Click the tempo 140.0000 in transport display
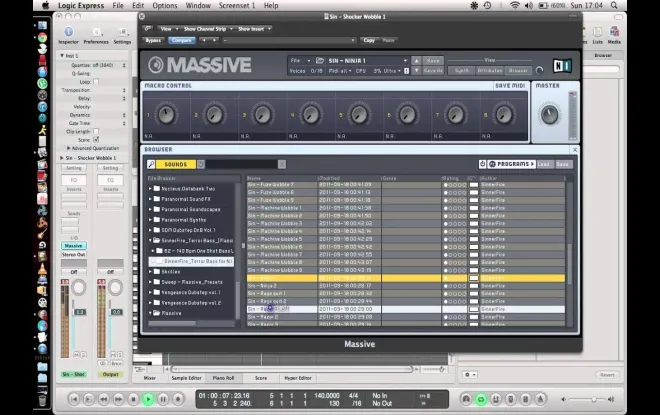 point(327,396)
